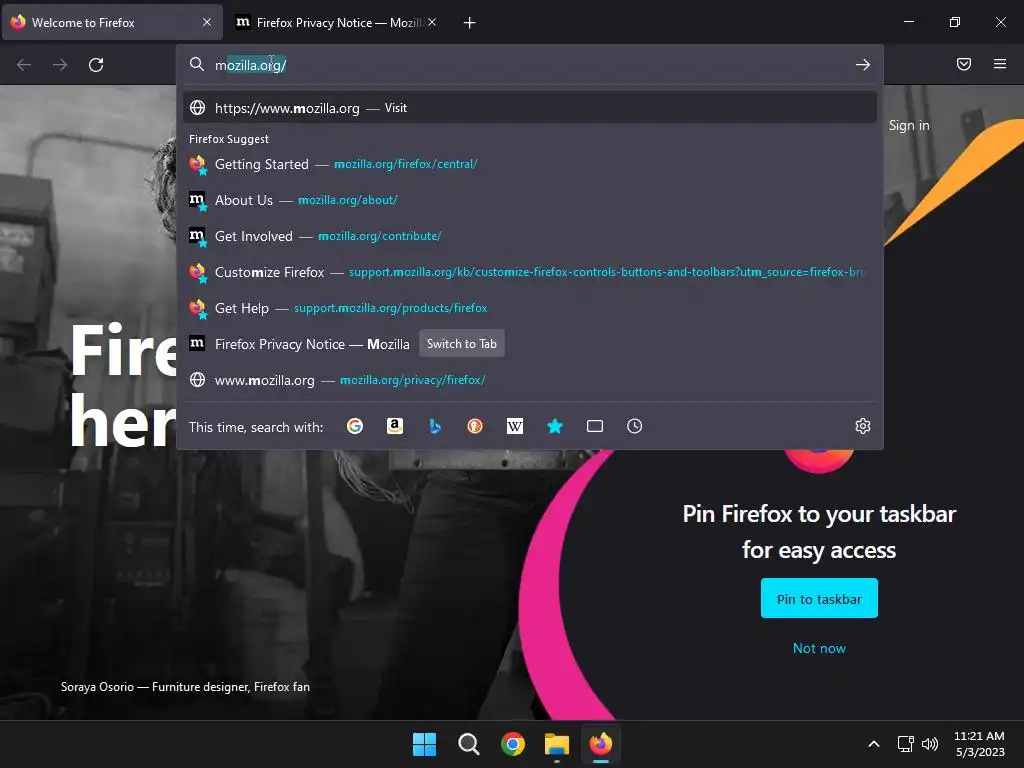The image size is (1024, 768).
Task: Search history using the clock icon
Action: [635, 426]
